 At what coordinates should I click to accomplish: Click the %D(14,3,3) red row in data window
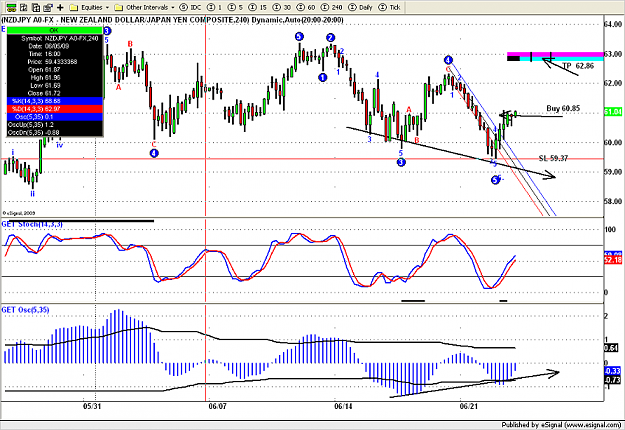55,109
